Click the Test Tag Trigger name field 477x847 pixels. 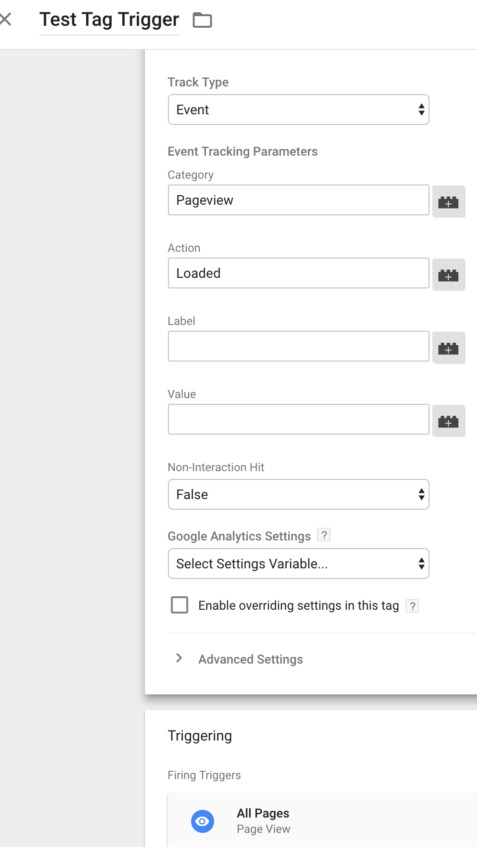coord(109,20)
